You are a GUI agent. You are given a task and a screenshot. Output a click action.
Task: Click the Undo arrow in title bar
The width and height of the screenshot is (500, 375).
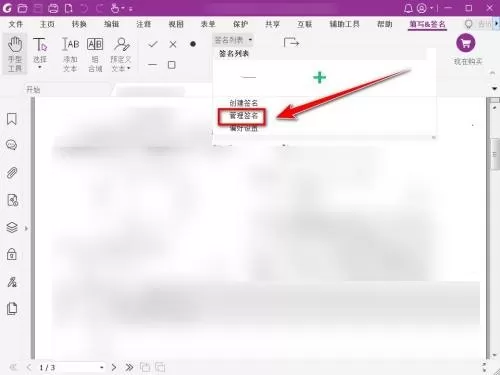pos(84,8)
